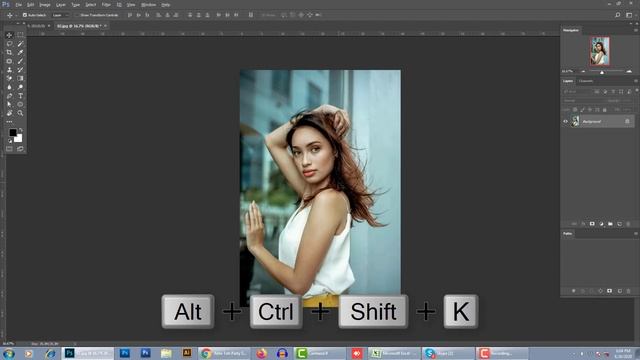This screenshot has height=360, width=640.
Task: Create new adjustment layer icon
Action: (601, 224)
